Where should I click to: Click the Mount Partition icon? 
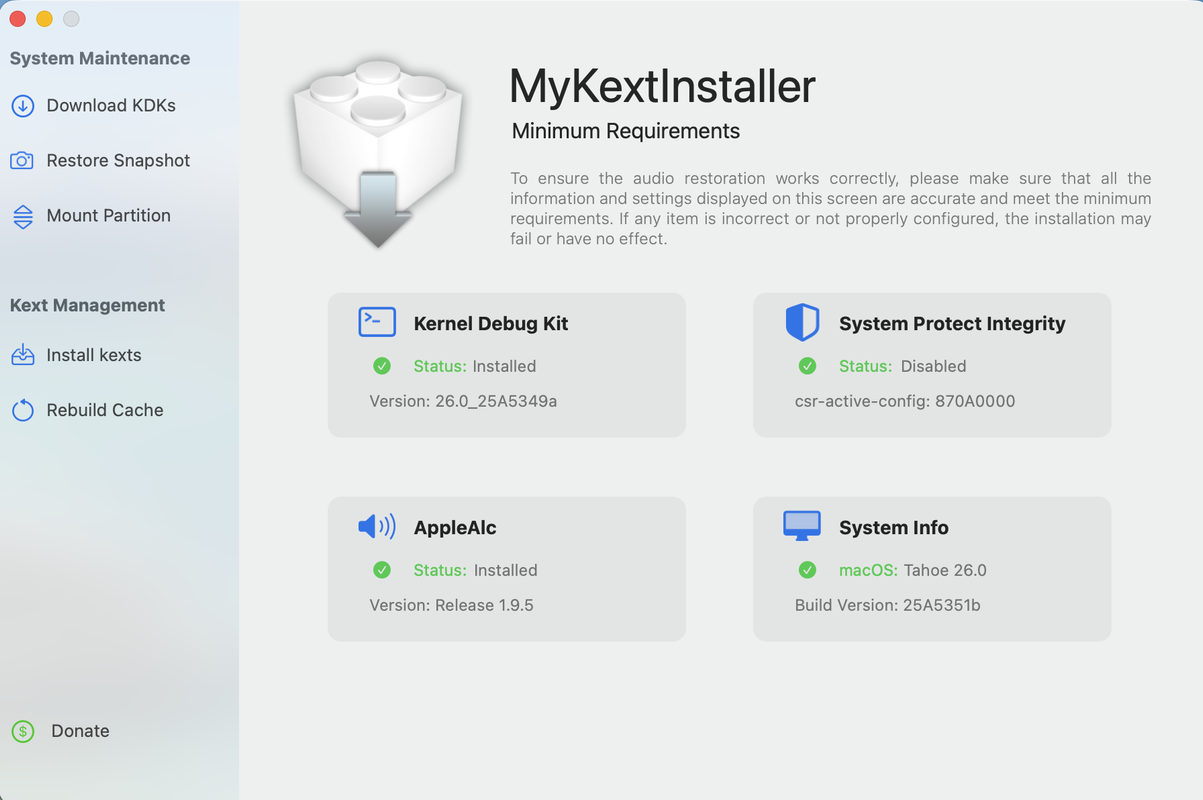[x=22, y=216]
